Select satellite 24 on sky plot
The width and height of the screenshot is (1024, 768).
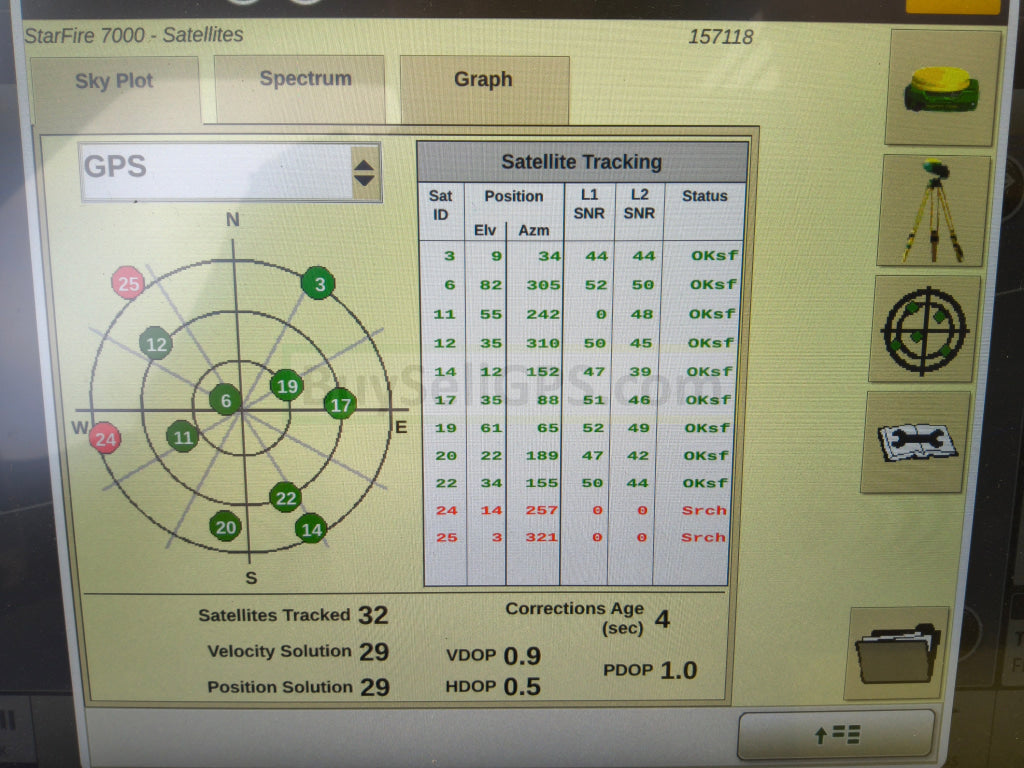pyautogui.click(x=105, y=438)
